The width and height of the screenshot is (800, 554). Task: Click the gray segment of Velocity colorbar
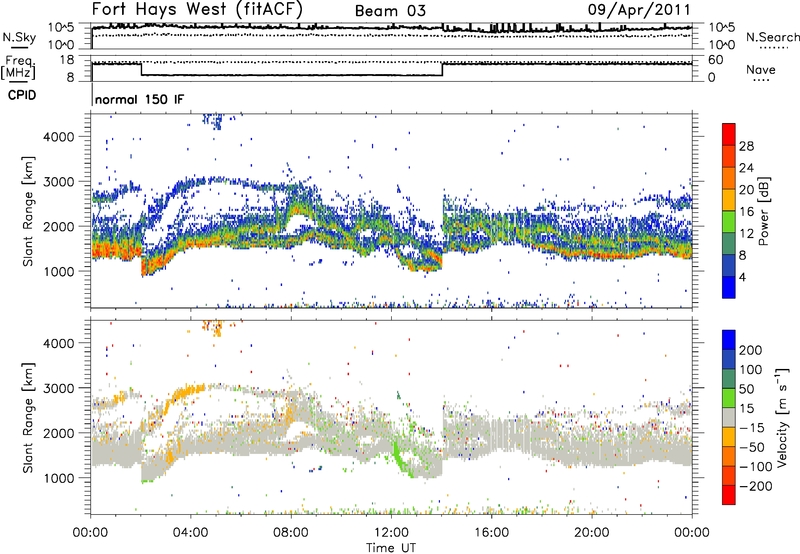click(729, 417)
